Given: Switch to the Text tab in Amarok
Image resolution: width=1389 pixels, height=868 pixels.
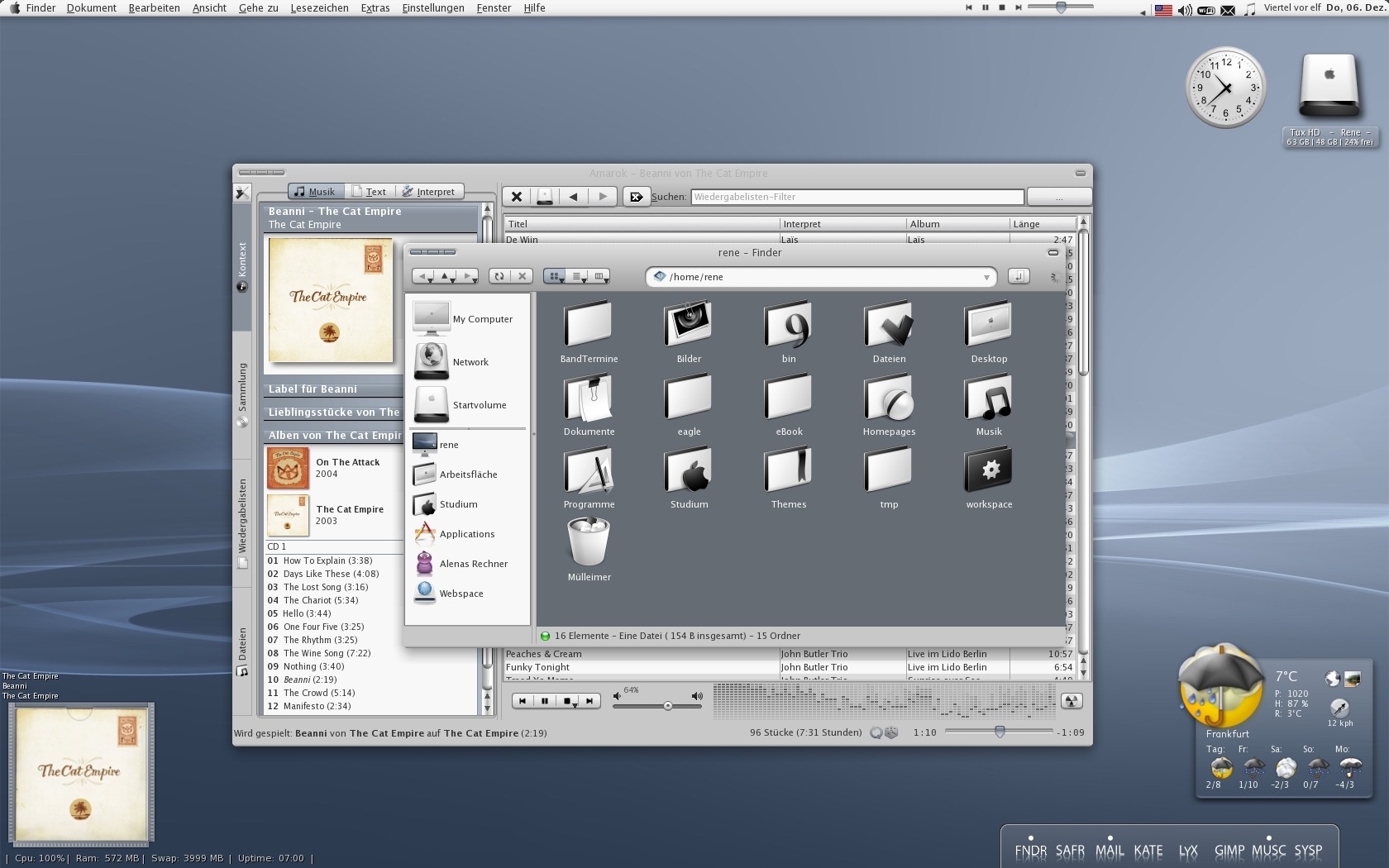Looking at the screenshot, I should tap(368, 192).
